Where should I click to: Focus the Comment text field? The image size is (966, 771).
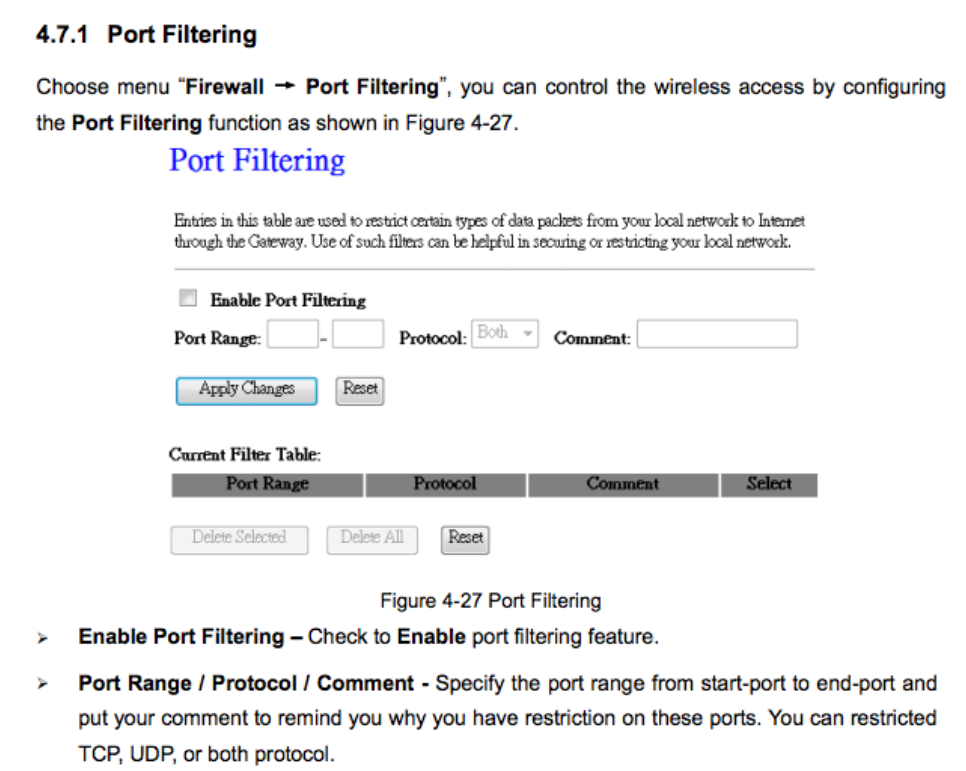(x=717, y=335)
